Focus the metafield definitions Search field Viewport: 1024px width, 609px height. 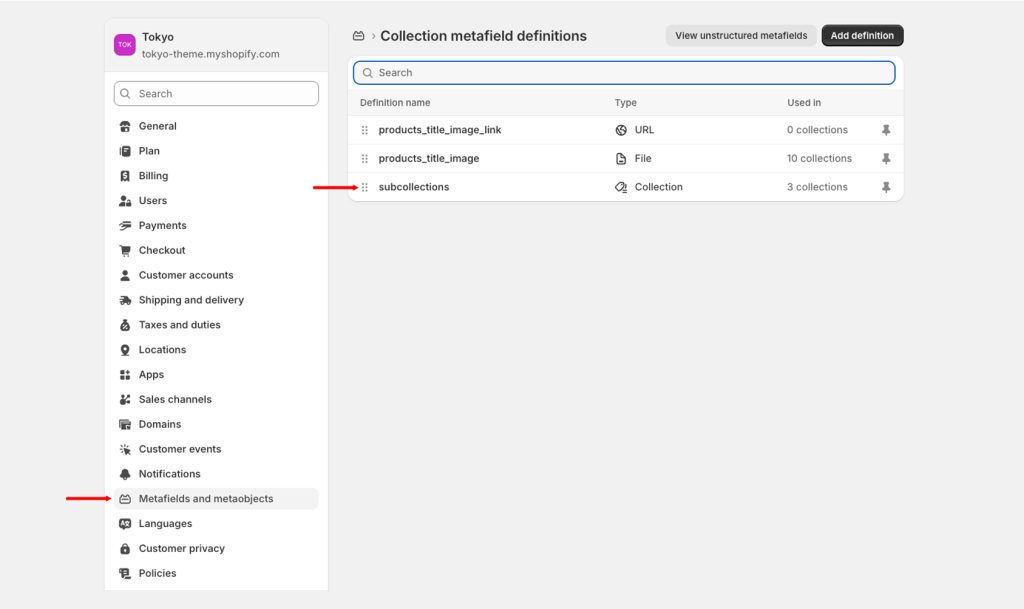pyautogui.click(x=624, y=72)
